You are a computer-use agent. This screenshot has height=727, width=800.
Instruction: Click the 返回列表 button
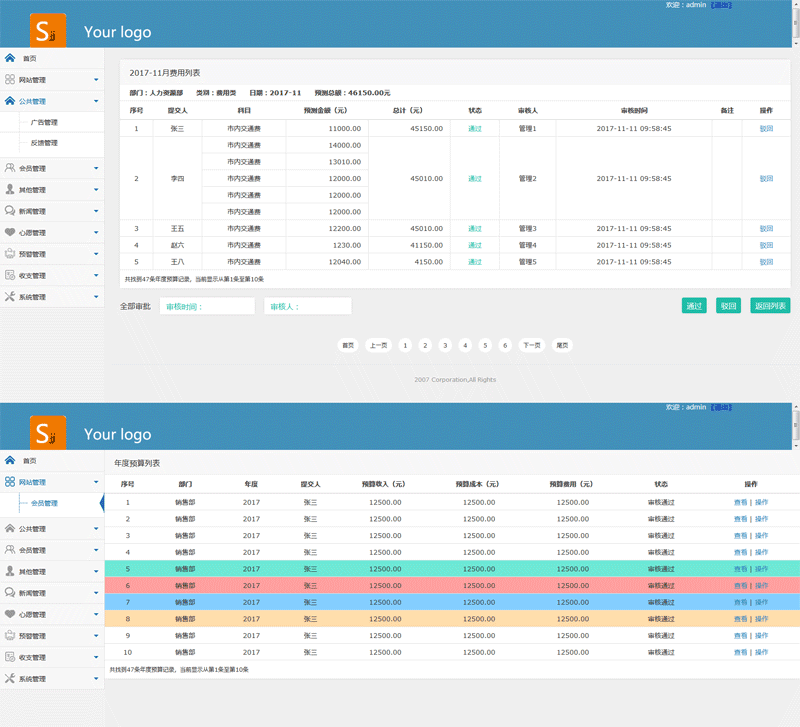click(770, 306)
